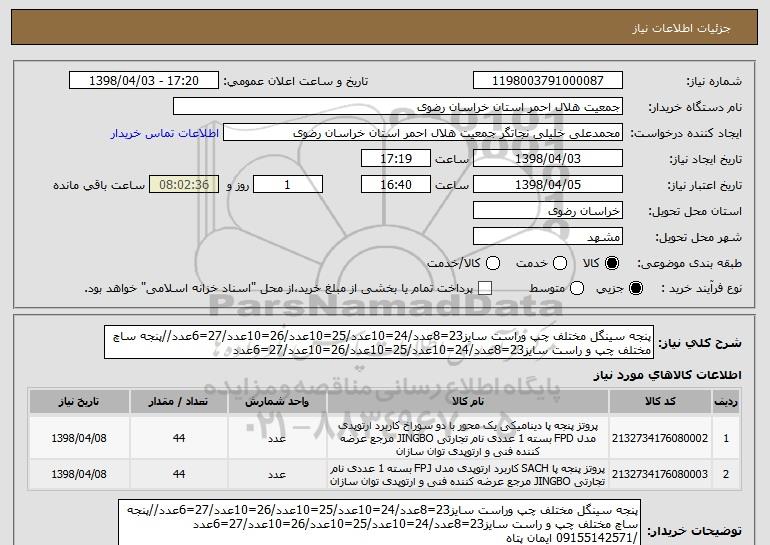
Task: Click need date 1398/04/08 in row 2
Action: click(x=79, y=474)
